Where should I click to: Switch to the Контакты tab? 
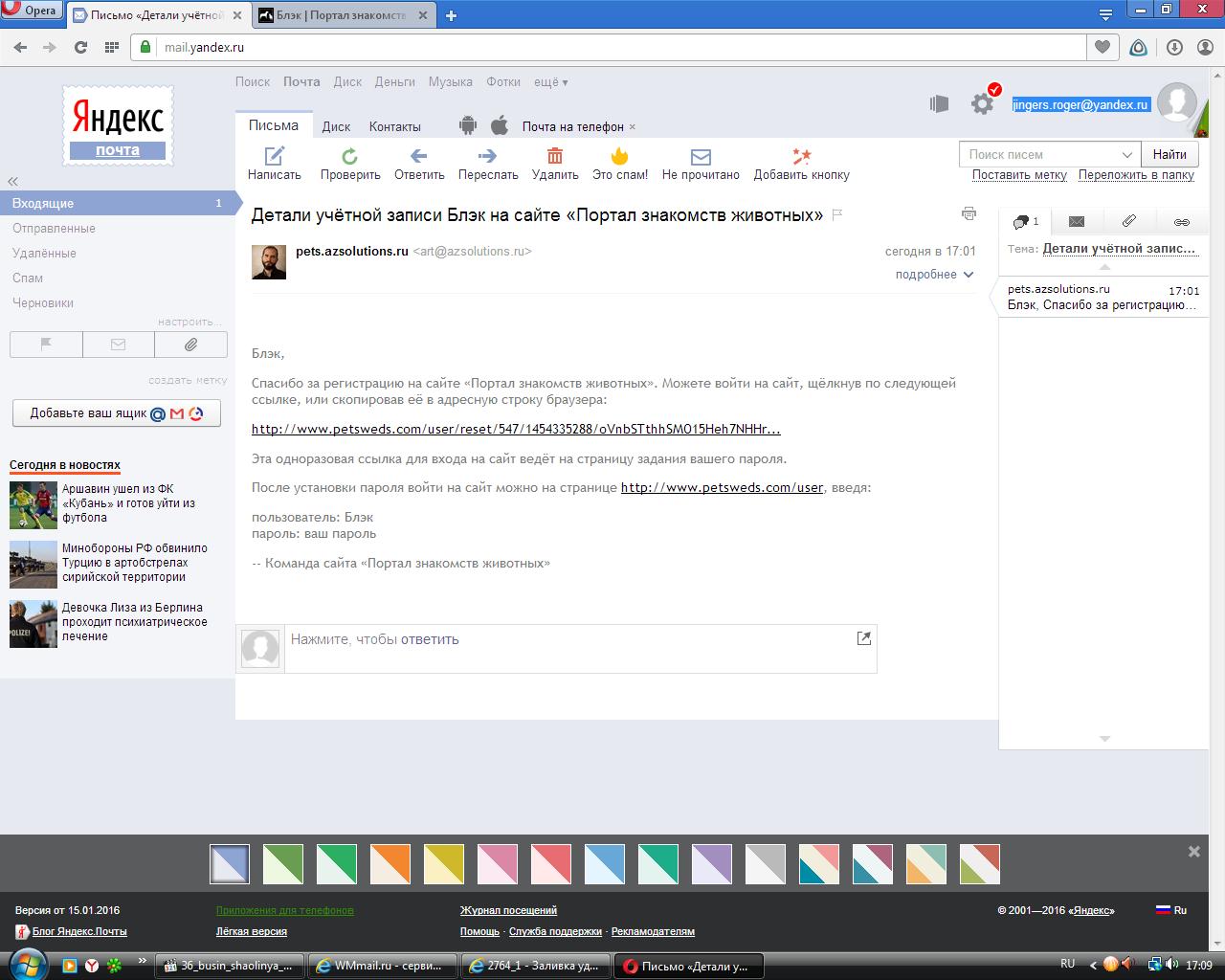(x=394, y=126)
